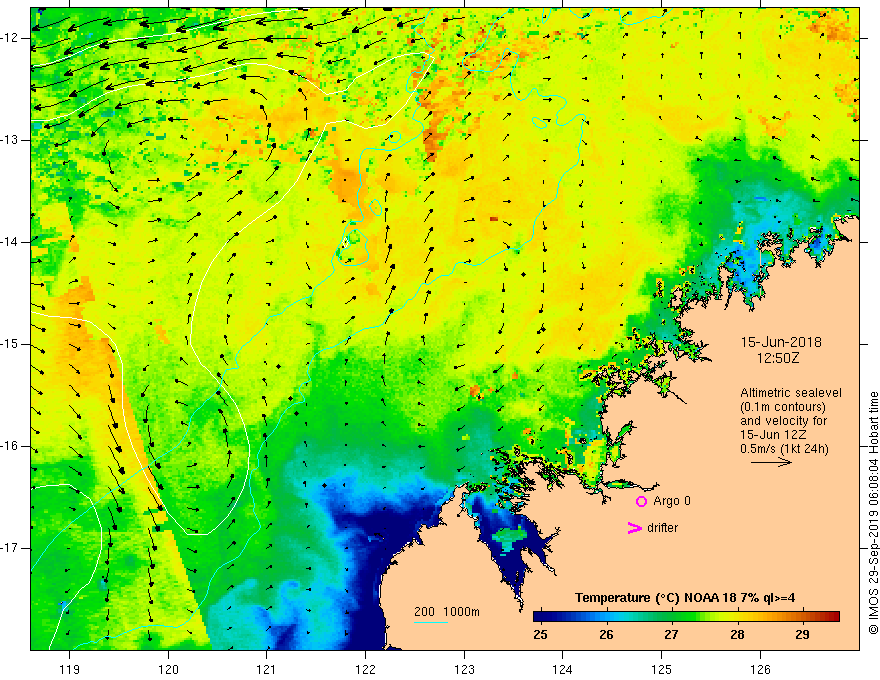Click the '0.5m/s (1kt 24h)' label
Image resolution: width=880 pixels, height=680 pixels.
[x=785, y=449]
